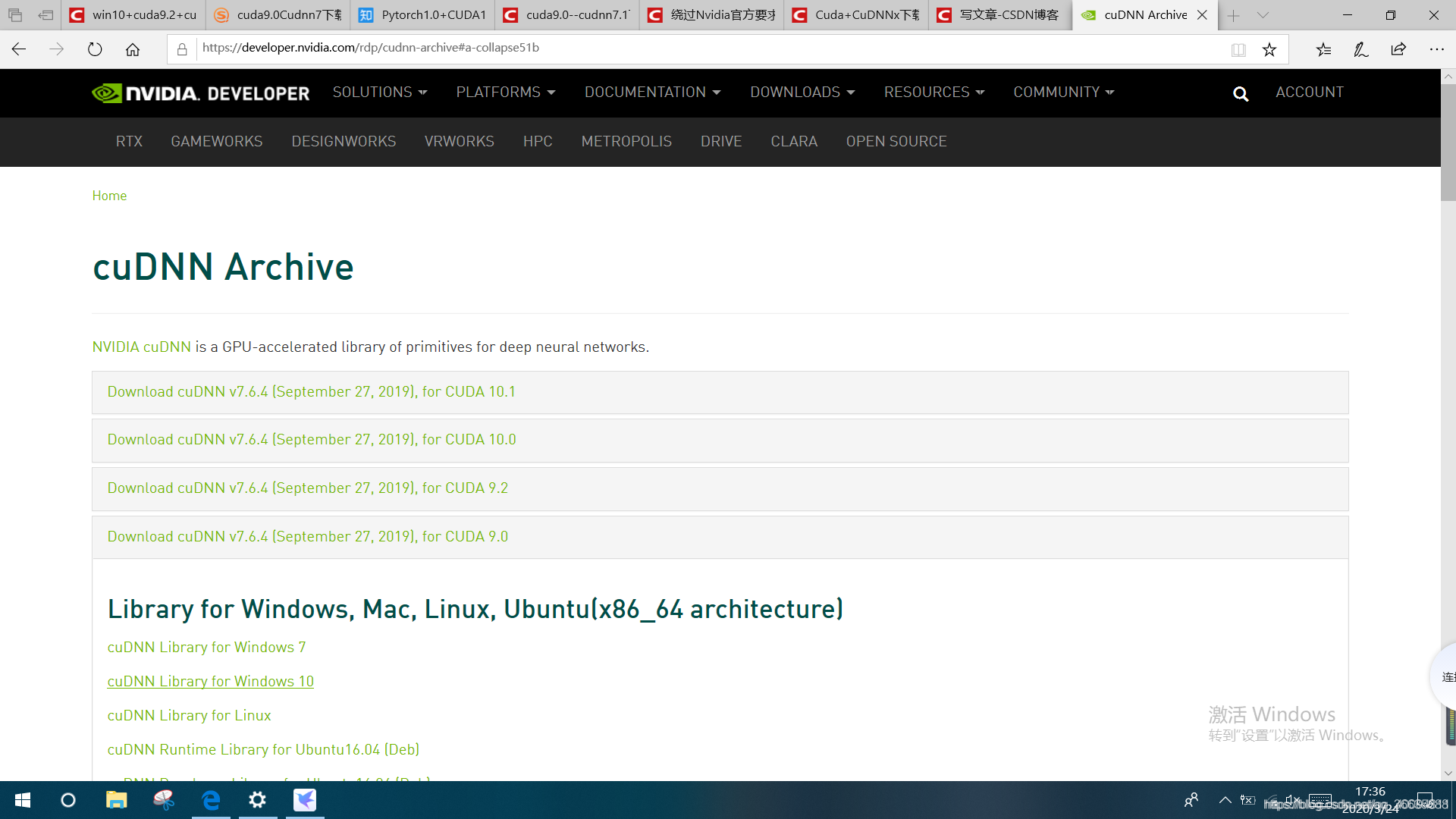1456x819 pixels.
Task: Open the DESIGNWORKS navigation item
Action: pos(344,142)
